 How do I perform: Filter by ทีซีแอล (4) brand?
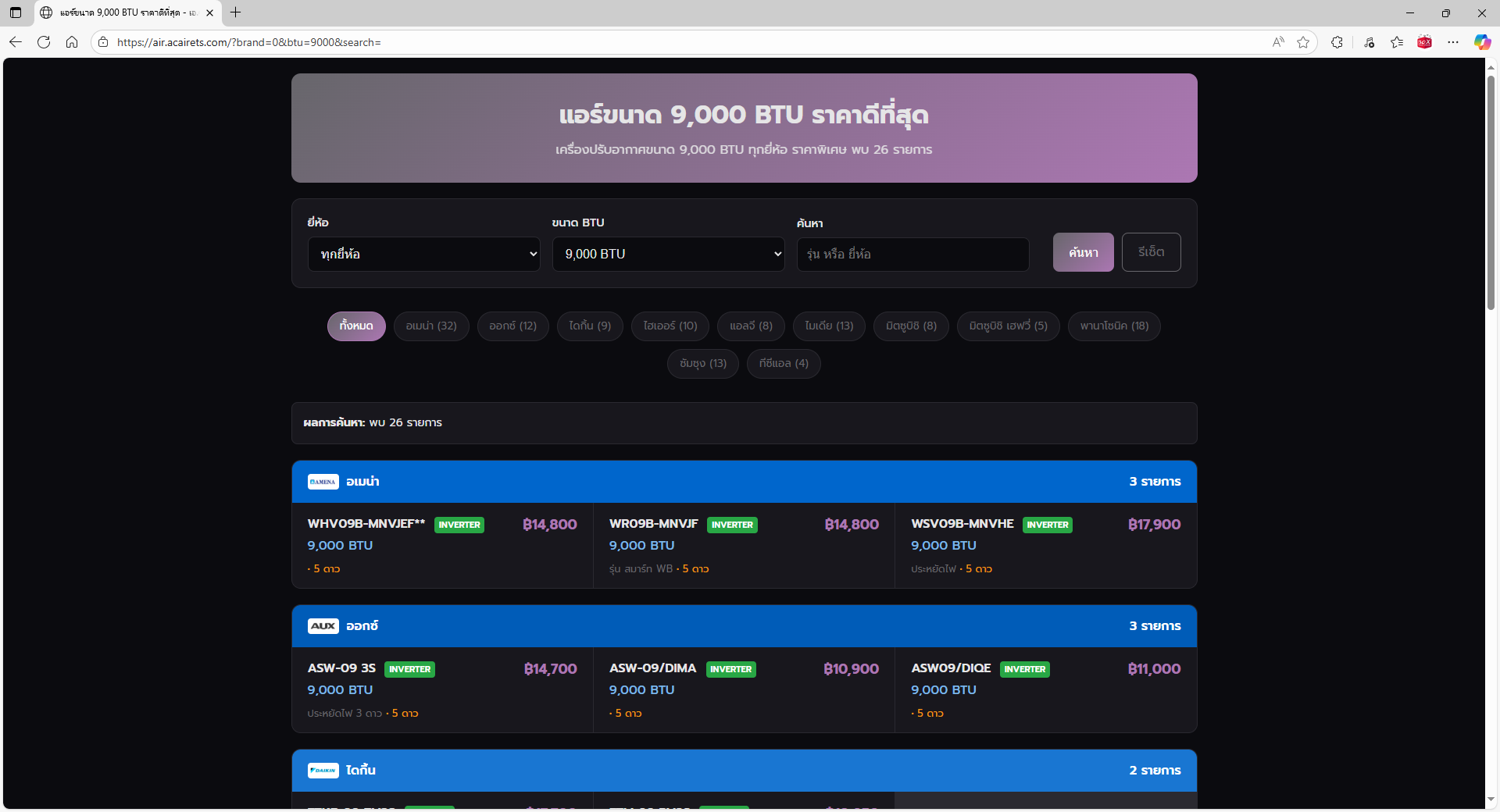coord(784,364)
